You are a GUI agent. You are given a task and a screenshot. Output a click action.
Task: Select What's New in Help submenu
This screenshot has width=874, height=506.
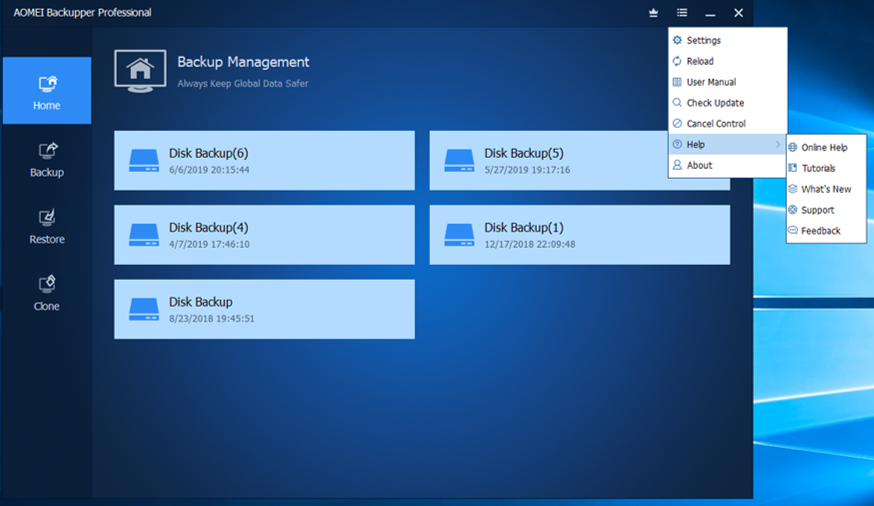(826, 189)
